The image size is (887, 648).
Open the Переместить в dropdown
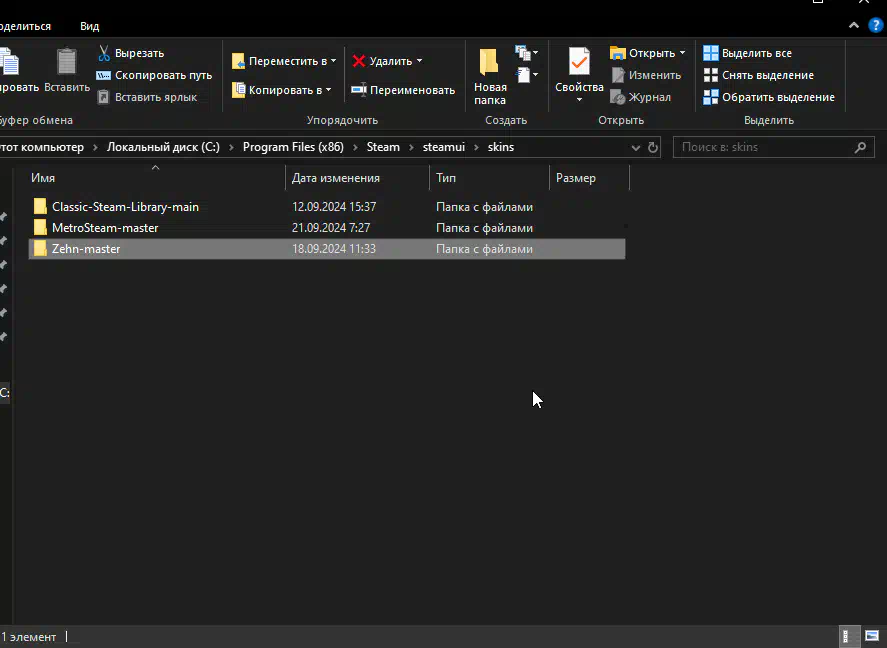point(284,61)
